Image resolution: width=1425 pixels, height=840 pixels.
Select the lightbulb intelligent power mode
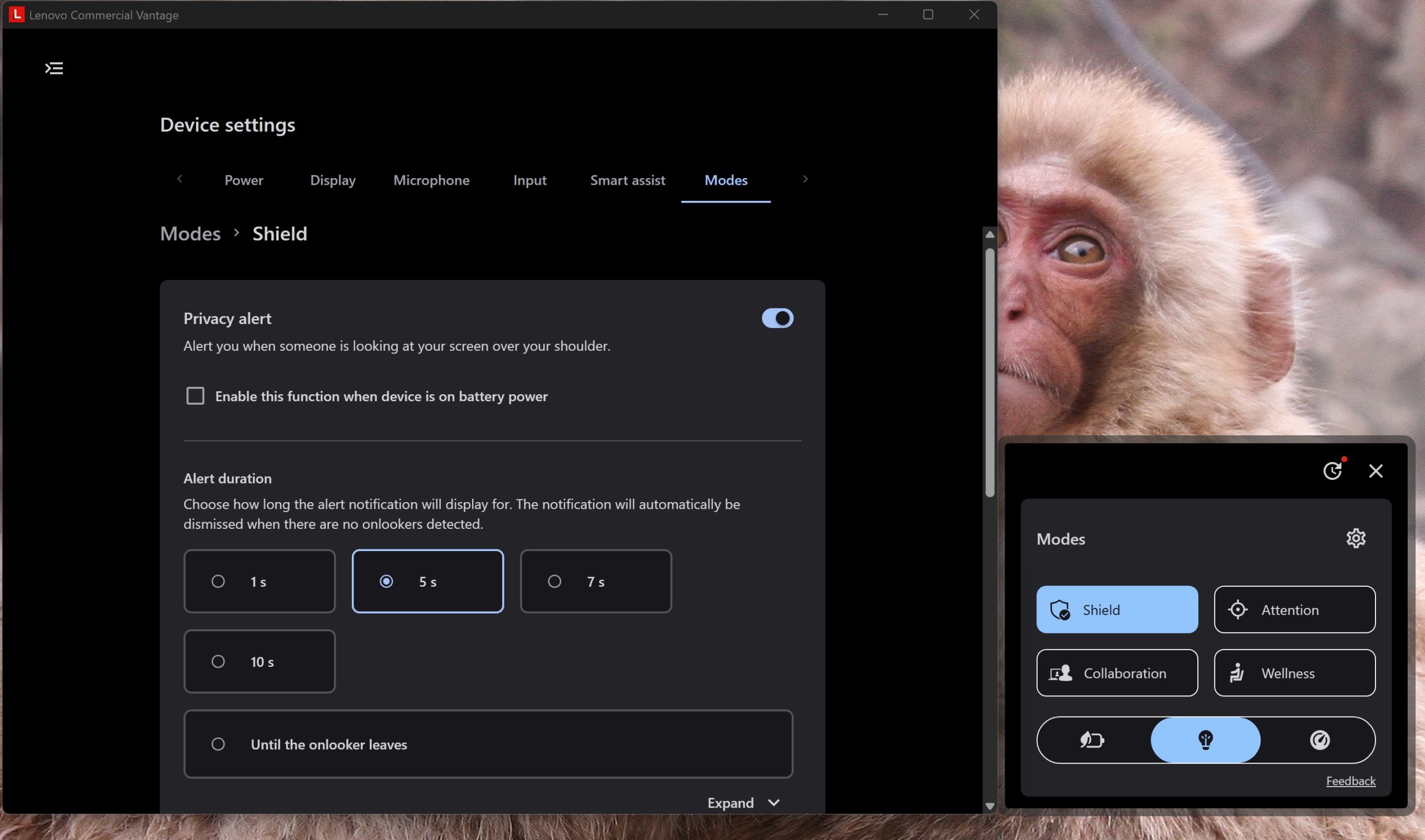tap(1206, 740)
